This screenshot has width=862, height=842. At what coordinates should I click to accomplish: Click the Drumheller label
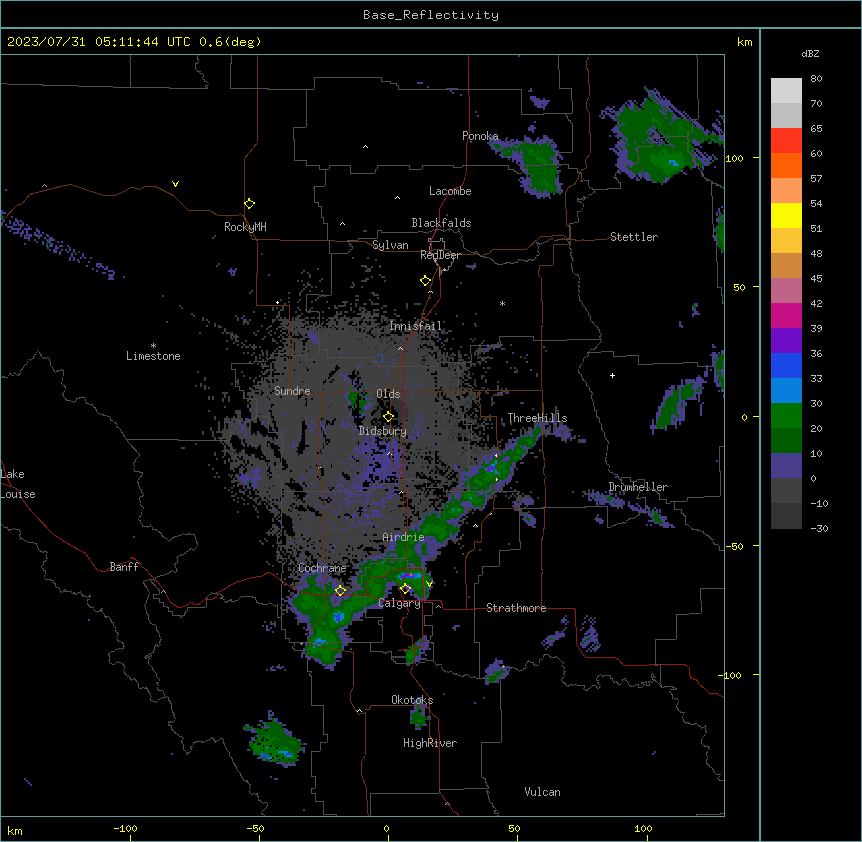pos(638,487)
